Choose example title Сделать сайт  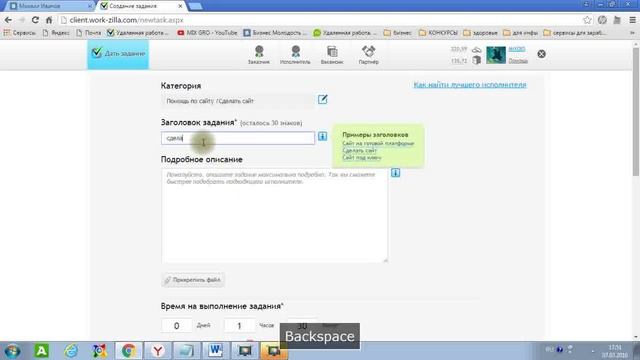(359, 151)
